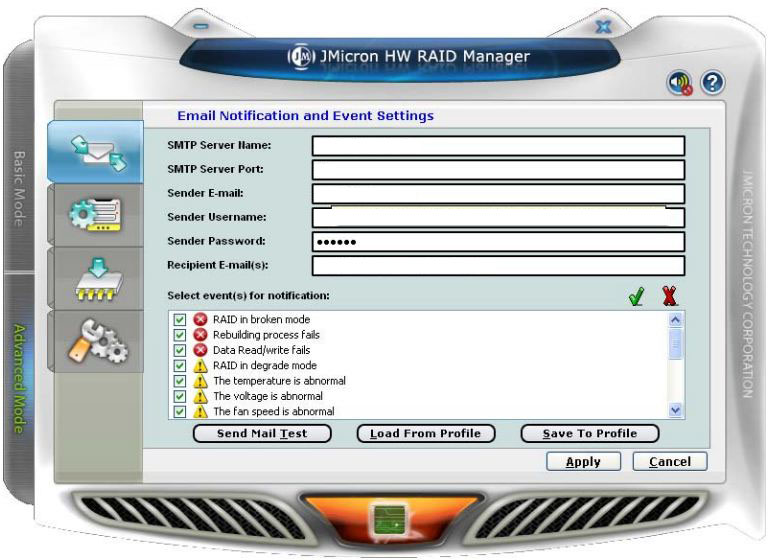Apply the email settings
Viewport: 771px width, 560px height.
pos(583,462)
